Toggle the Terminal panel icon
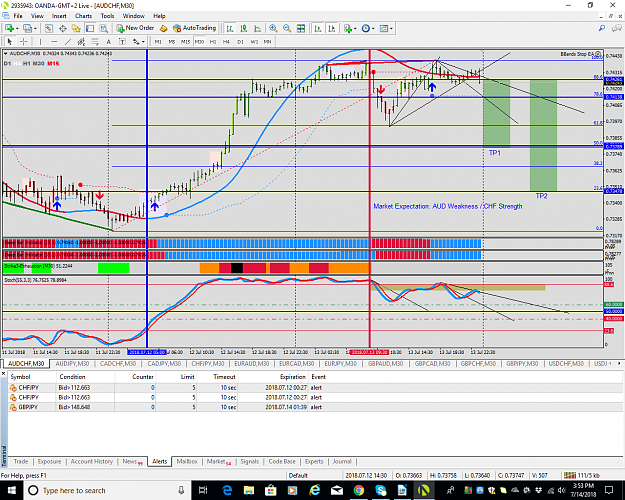The image size is (625, 500). 90,28
